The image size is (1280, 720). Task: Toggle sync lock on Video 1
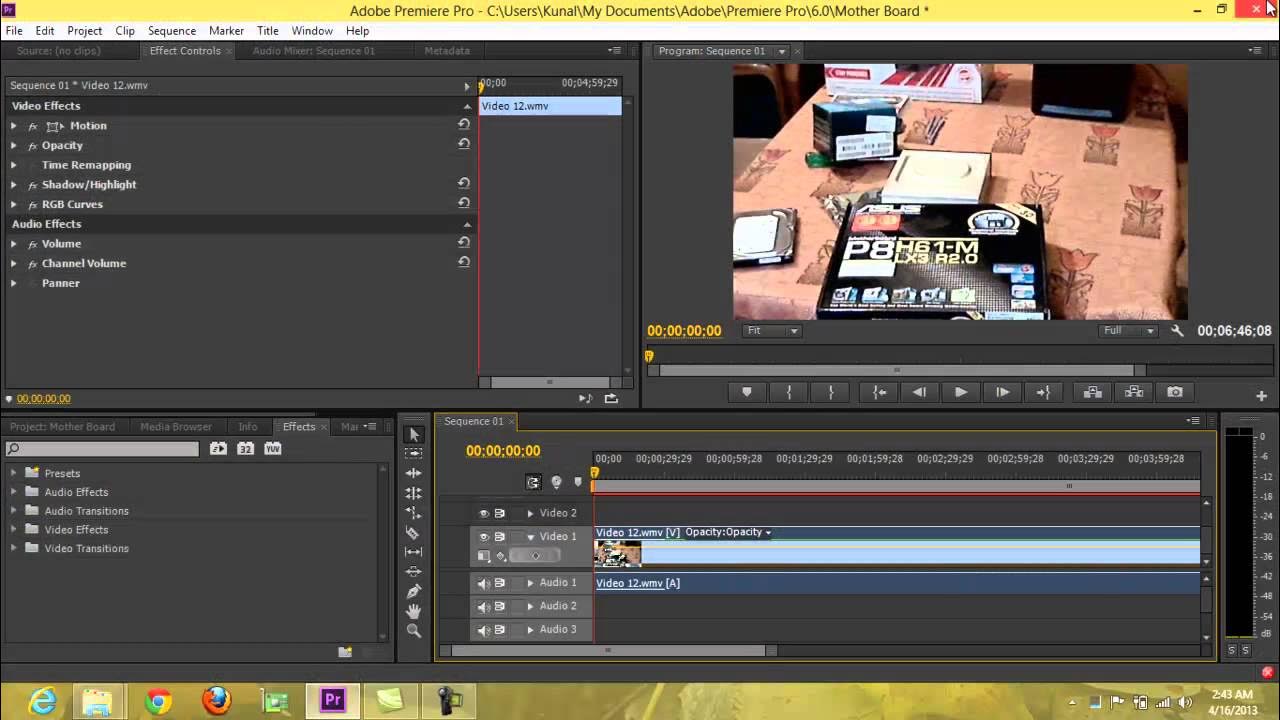[x=500, y=537]
